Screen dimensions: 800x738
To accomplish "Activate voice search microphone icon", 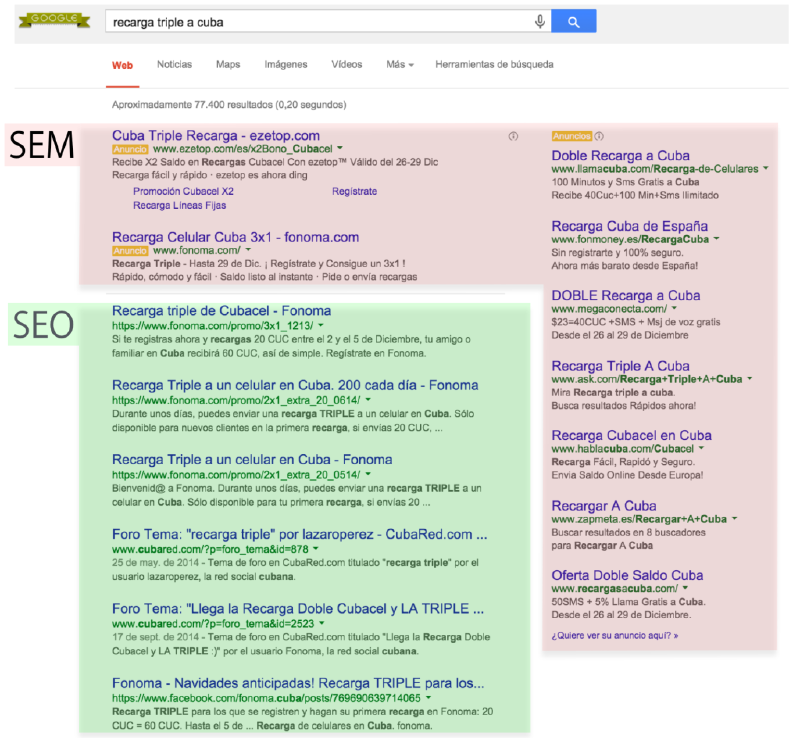I will pos(540,21).
